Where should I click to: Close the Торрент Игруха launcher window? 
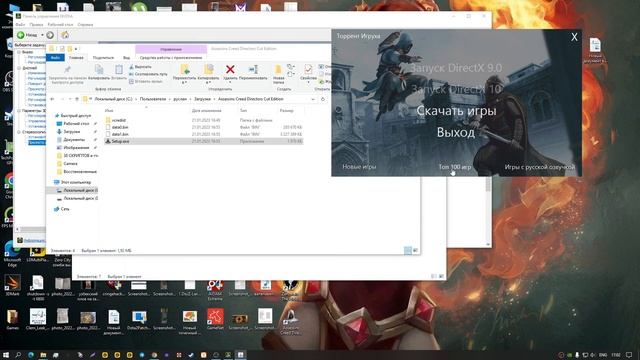(x=574, y=37)
